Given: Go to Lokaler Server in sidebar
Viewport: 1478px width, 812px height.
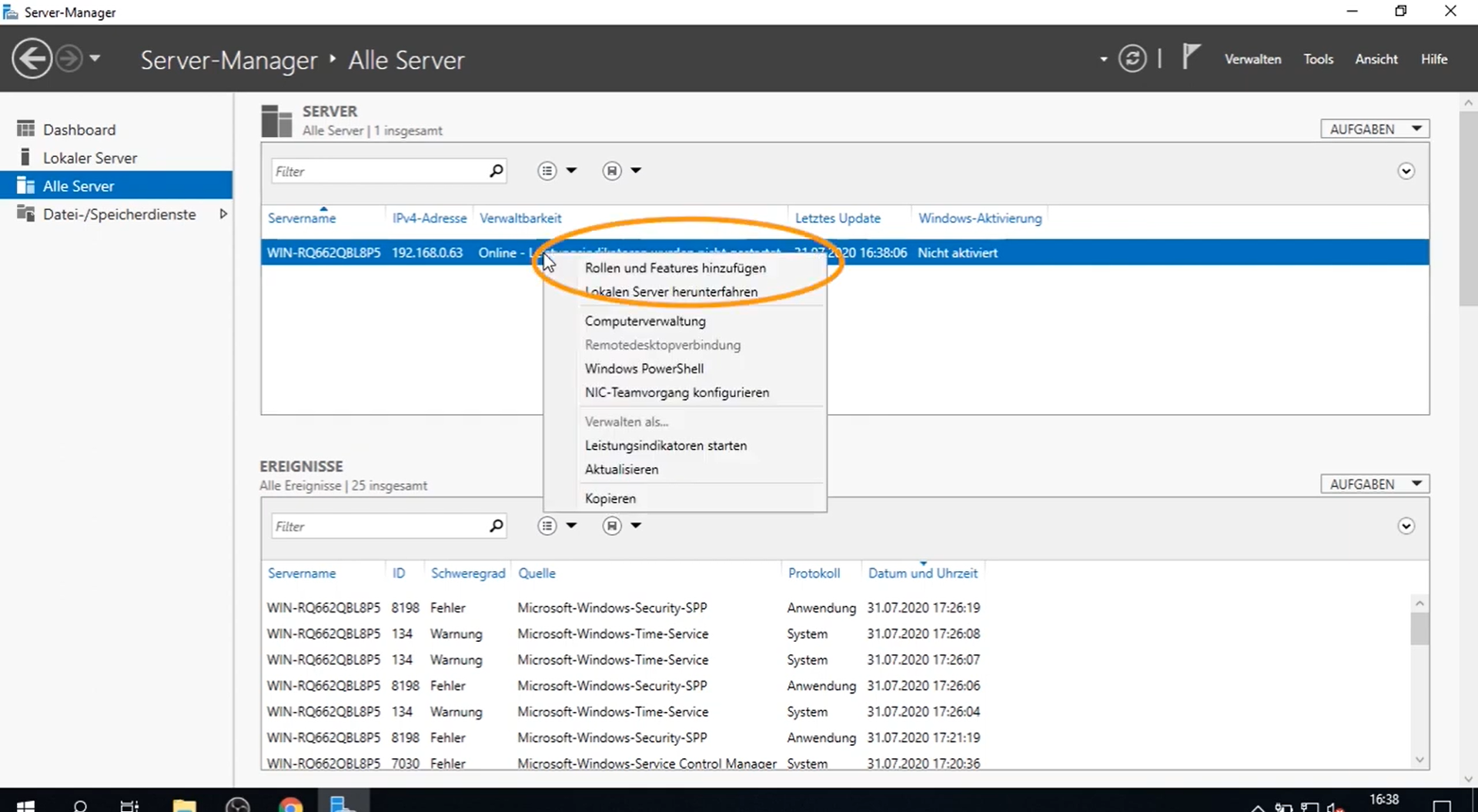Looking at the screenshot, I should click(89, 158).
